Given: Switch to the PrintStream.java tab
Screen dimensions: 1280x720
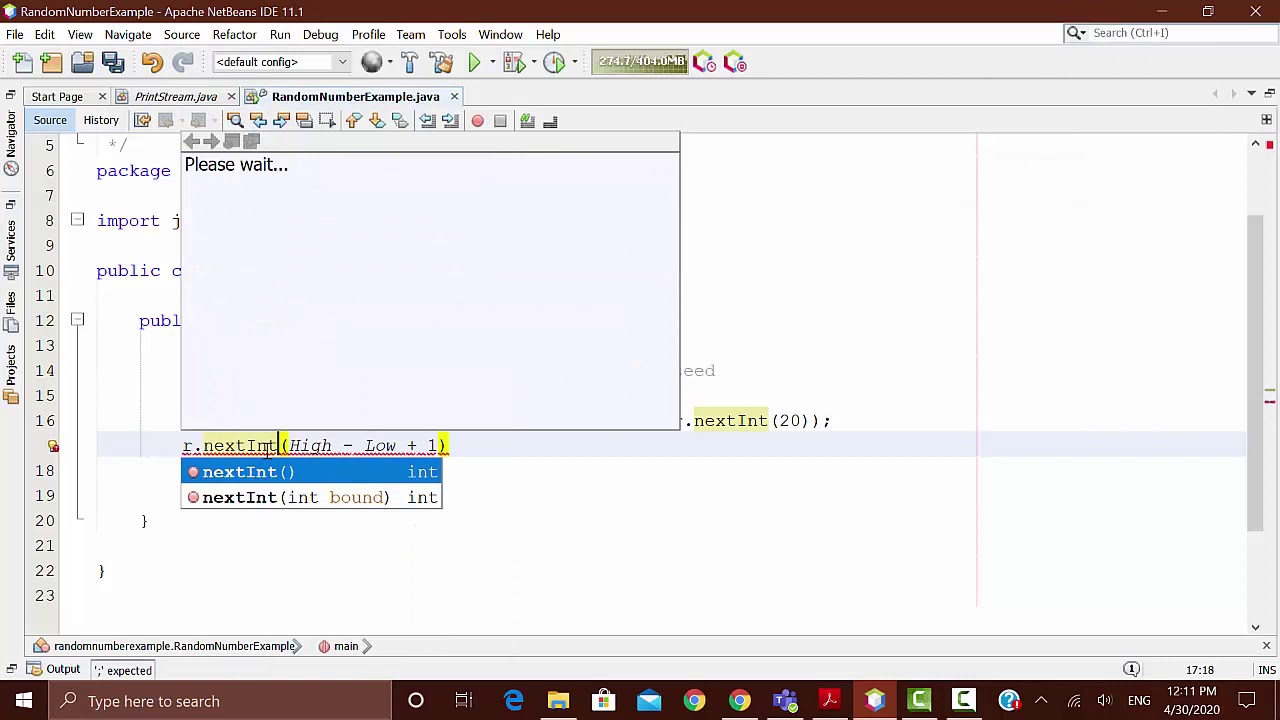Looking at the screenshot, I should coord(175,96).
